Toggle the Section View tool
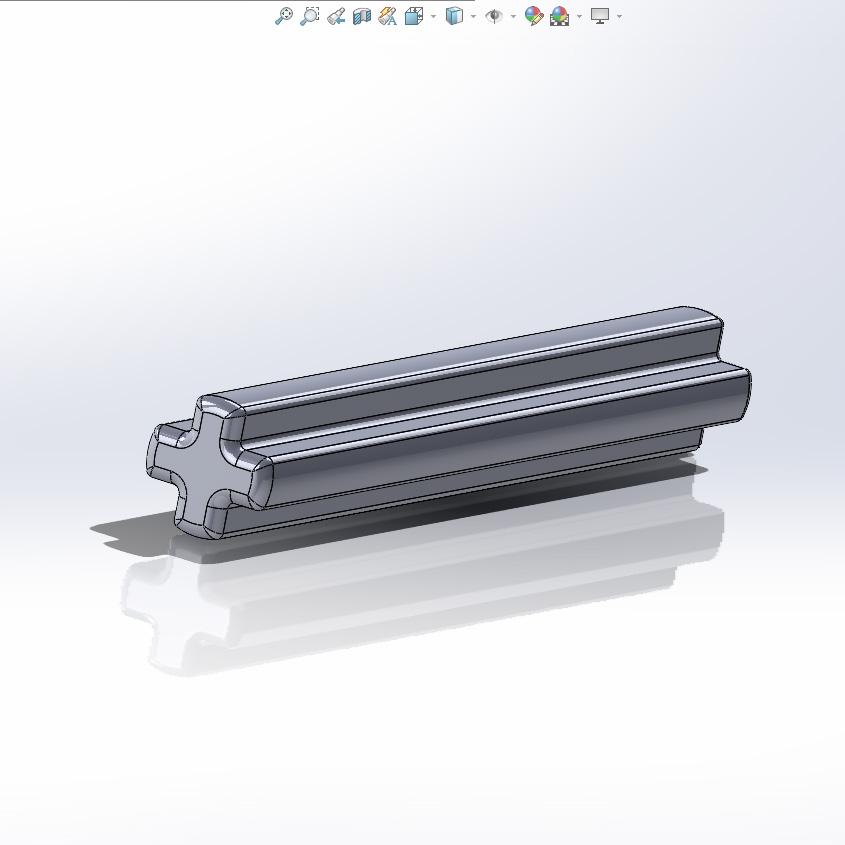This screenshot has height=845, width=845. click(x=362, y=16)
